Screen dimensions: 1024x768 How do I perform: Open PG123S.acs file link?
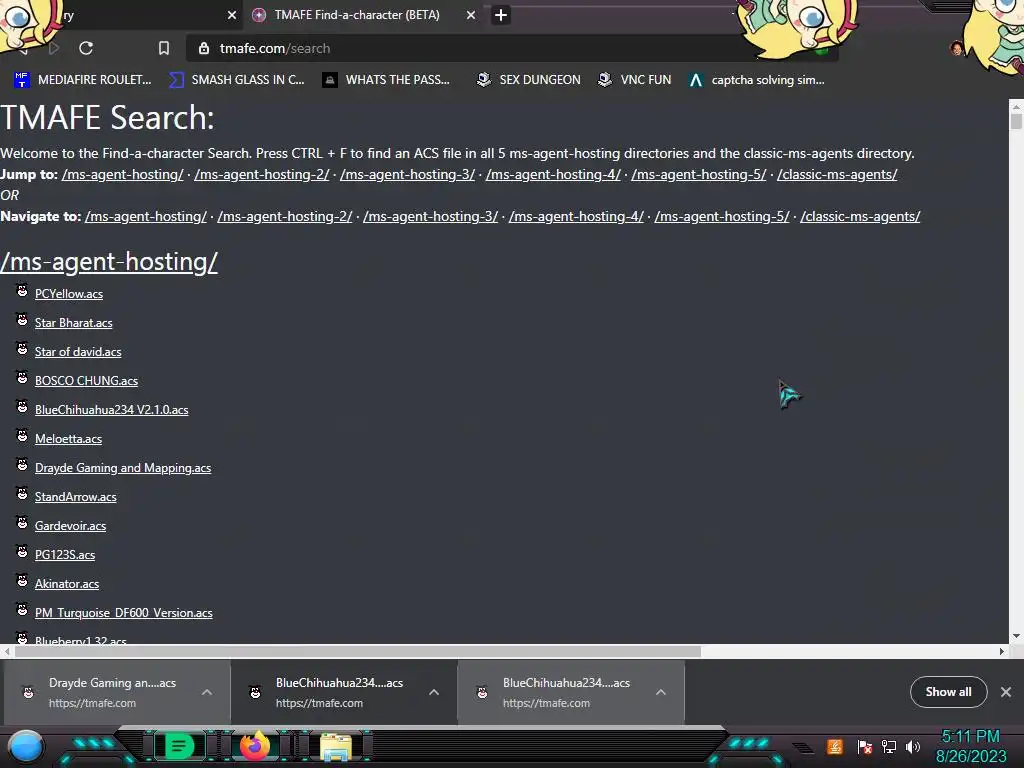[65, 555]
